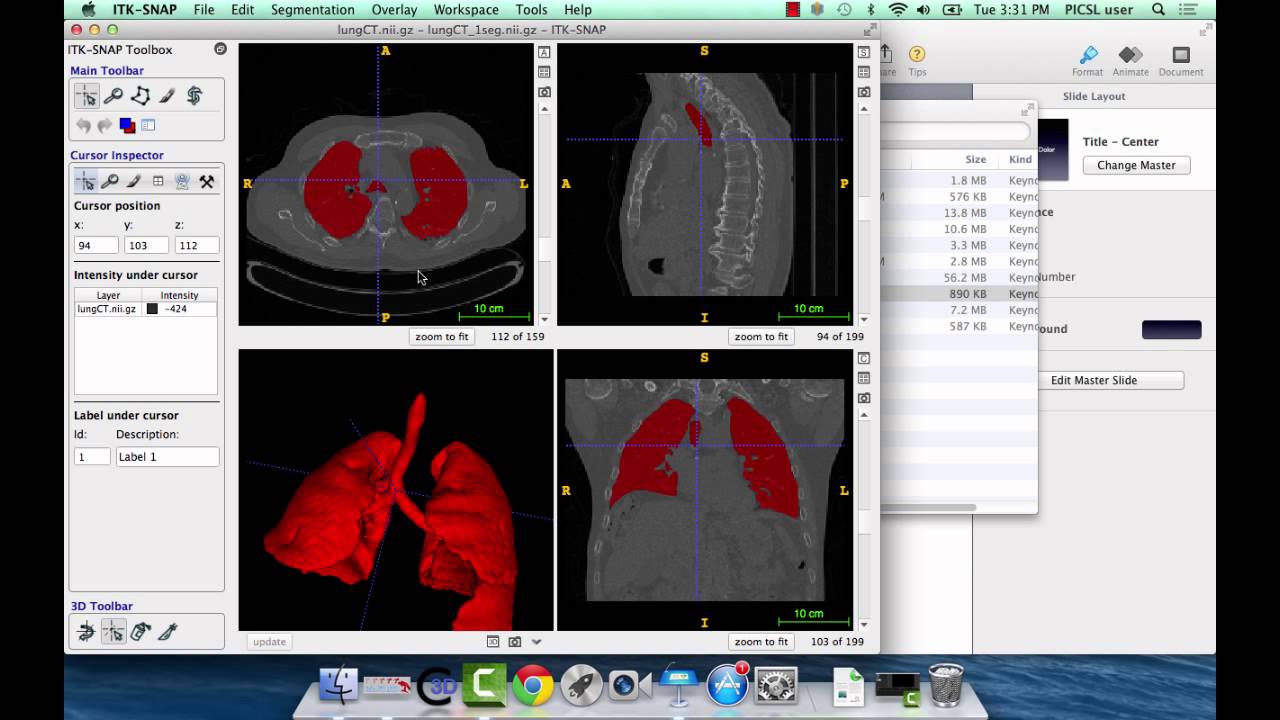Undock the ITK-SNAP Toolbox panel
Image resolution: width=1280 pixels, height=720 pixels.
220,49
